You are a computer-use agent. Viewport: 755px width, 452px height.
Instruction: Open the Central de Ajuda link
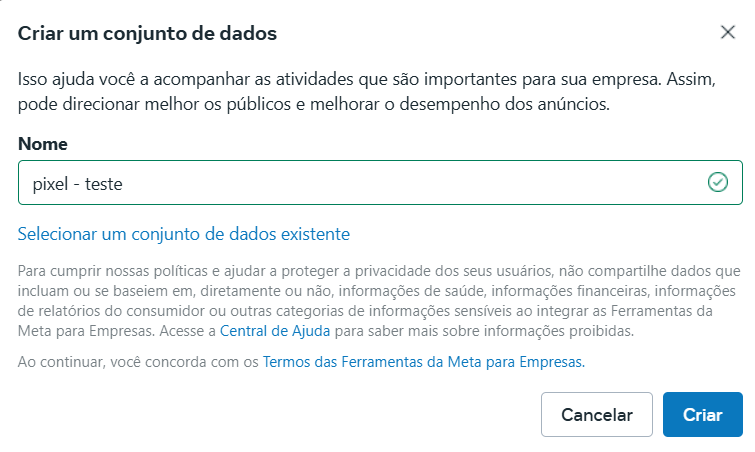[x=275, y=331]
